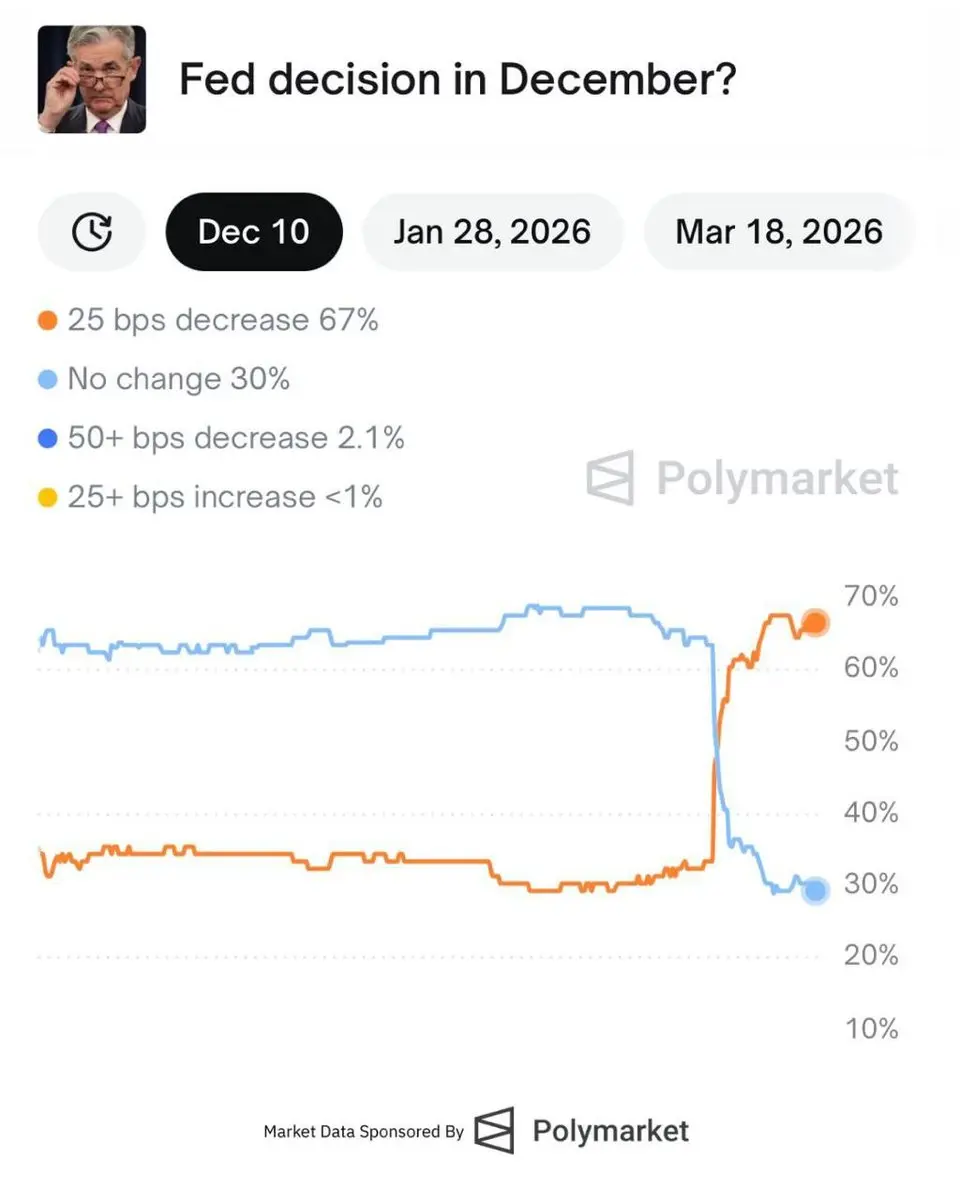Click the orange endpoint marker on the chart
The height and width of the screenshot is (1200, 960).
815,623
